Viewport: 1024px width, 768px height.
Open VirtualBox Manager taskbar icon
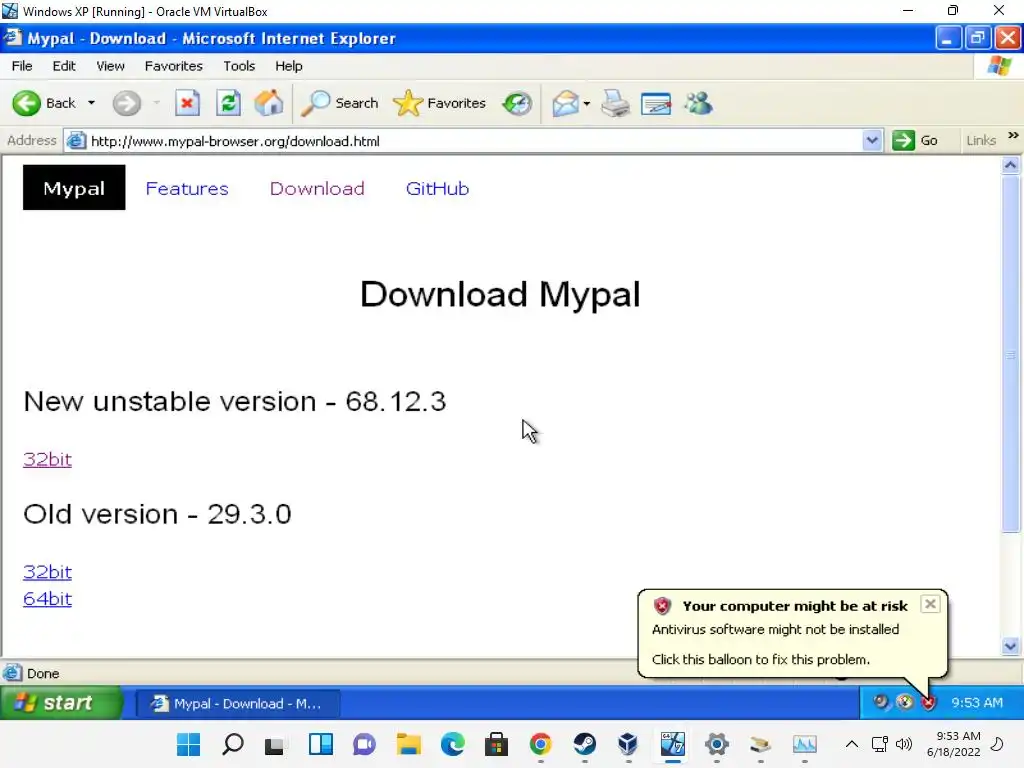tap(628, 744)
